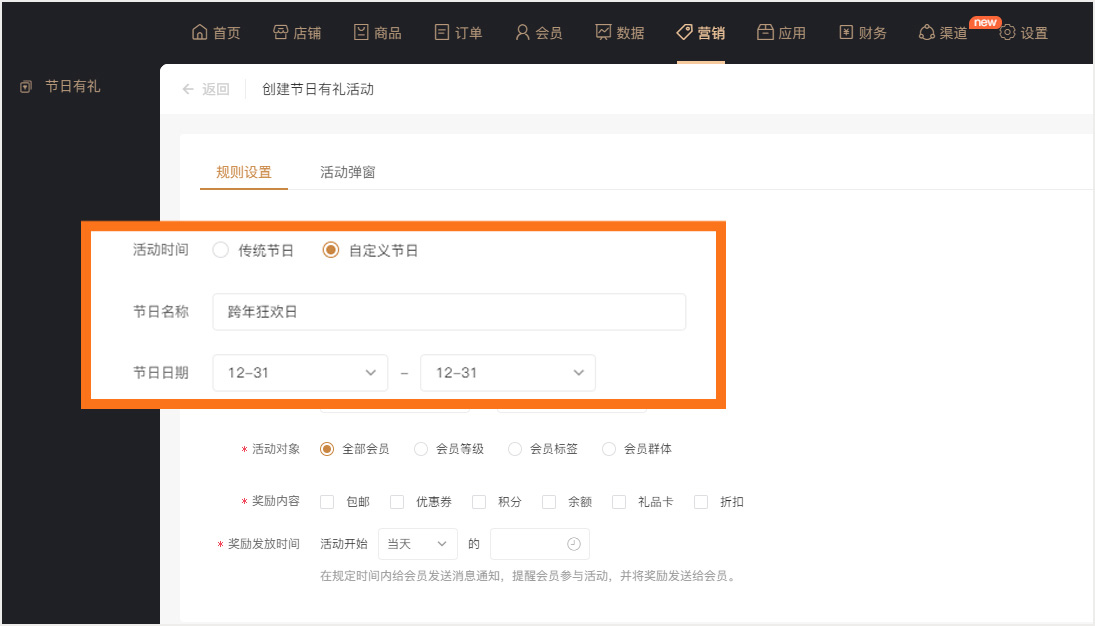Click the 商品 products icon
Screen dimensions: 1095x626
click(361, 33)
